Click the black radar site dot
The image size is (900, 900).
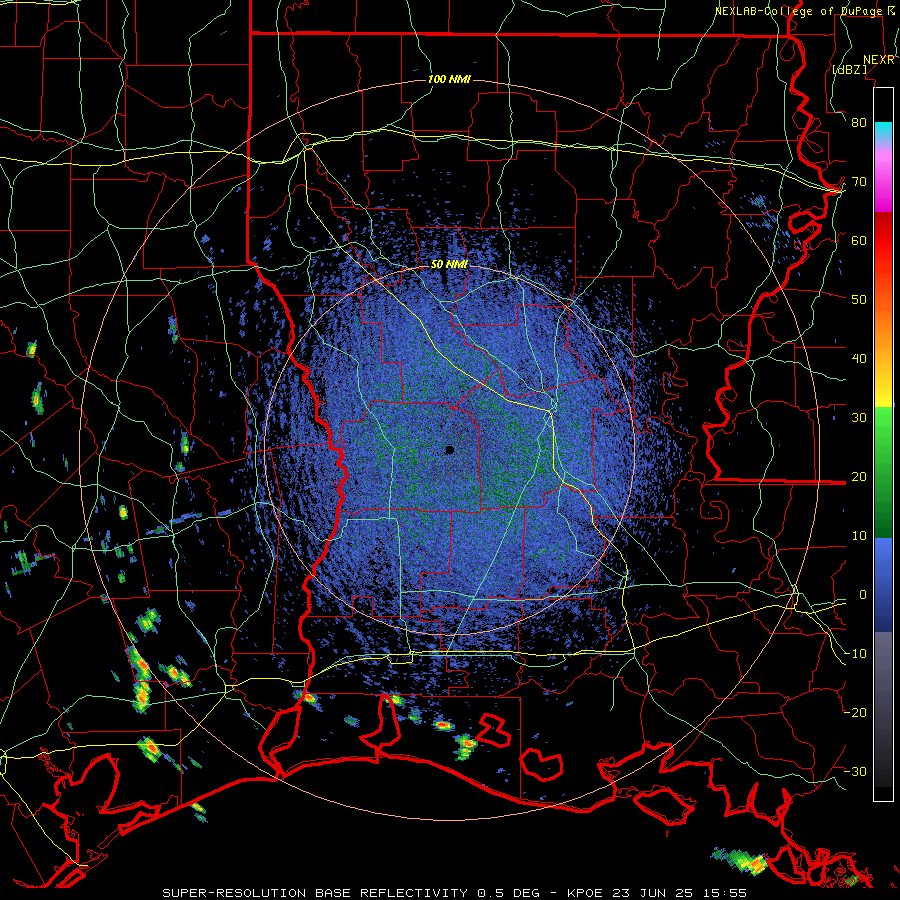[449, 450]
